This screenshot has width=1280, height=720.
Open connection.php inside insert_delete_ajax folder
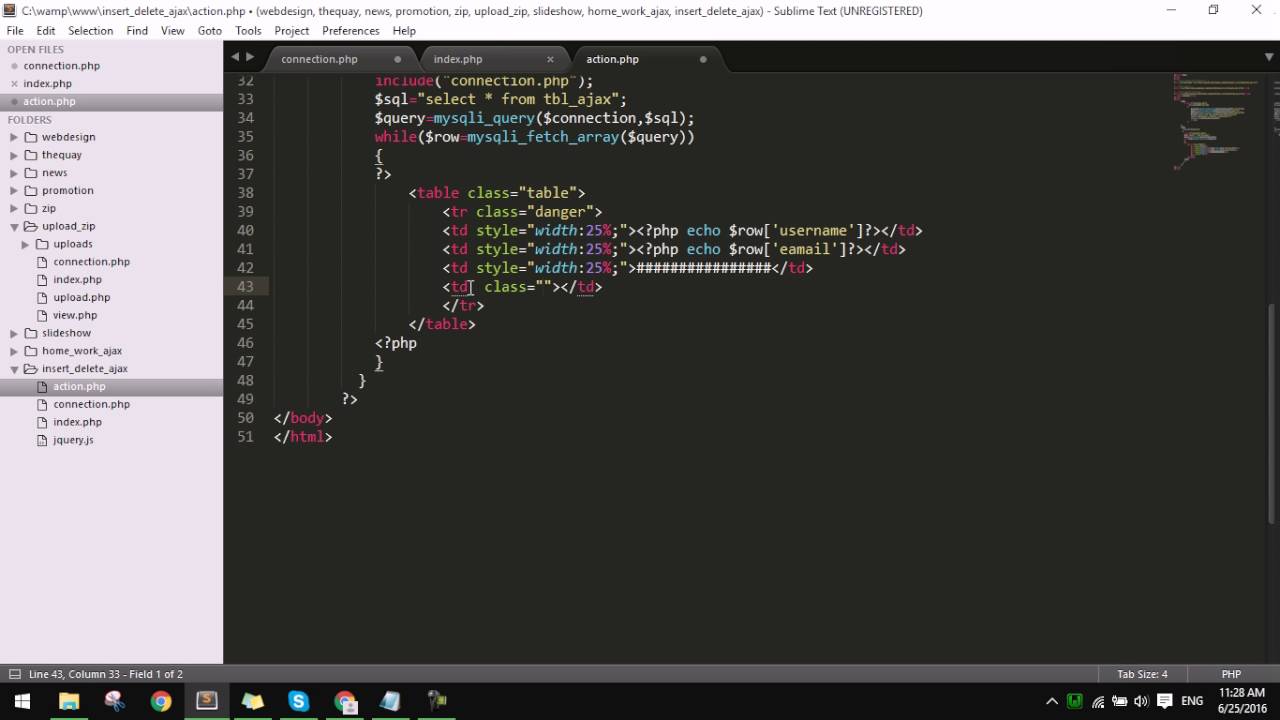pos(91,405)
